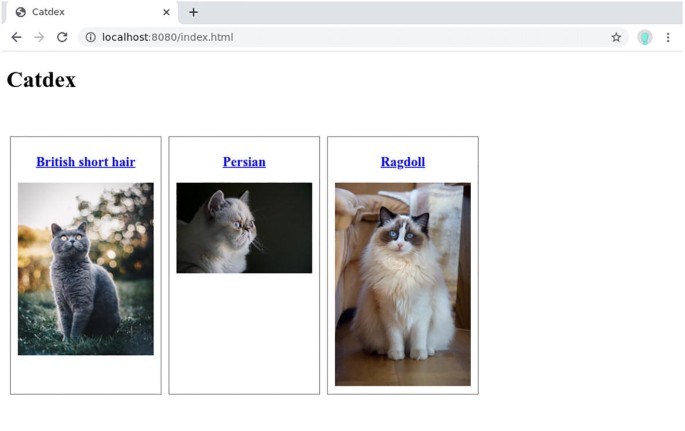Click empty card space below the Persian photo
685x431 pixels.
244,335
